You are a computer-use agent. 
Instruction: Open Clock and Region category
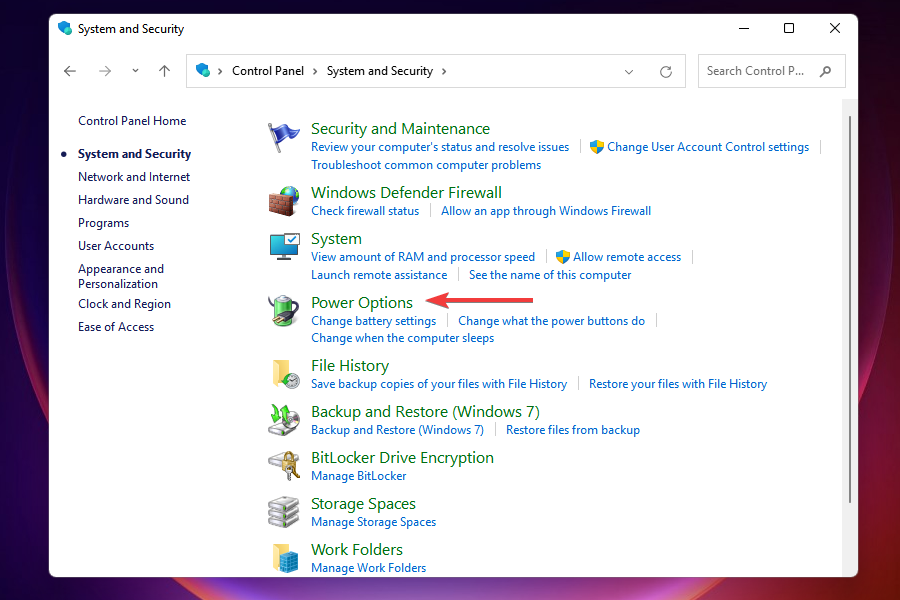pos(124,304)
